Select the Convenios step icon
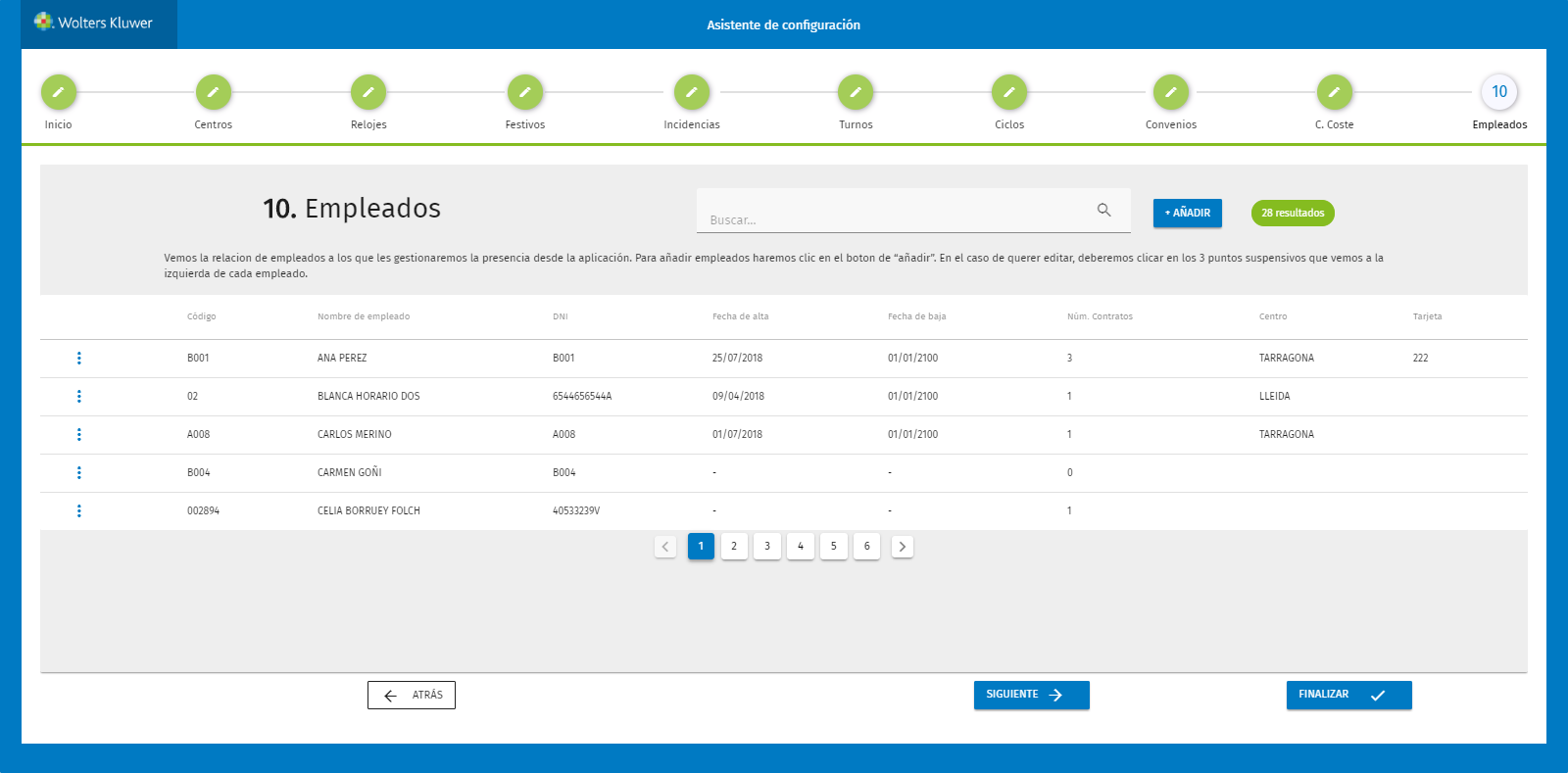 [1171, 92]
